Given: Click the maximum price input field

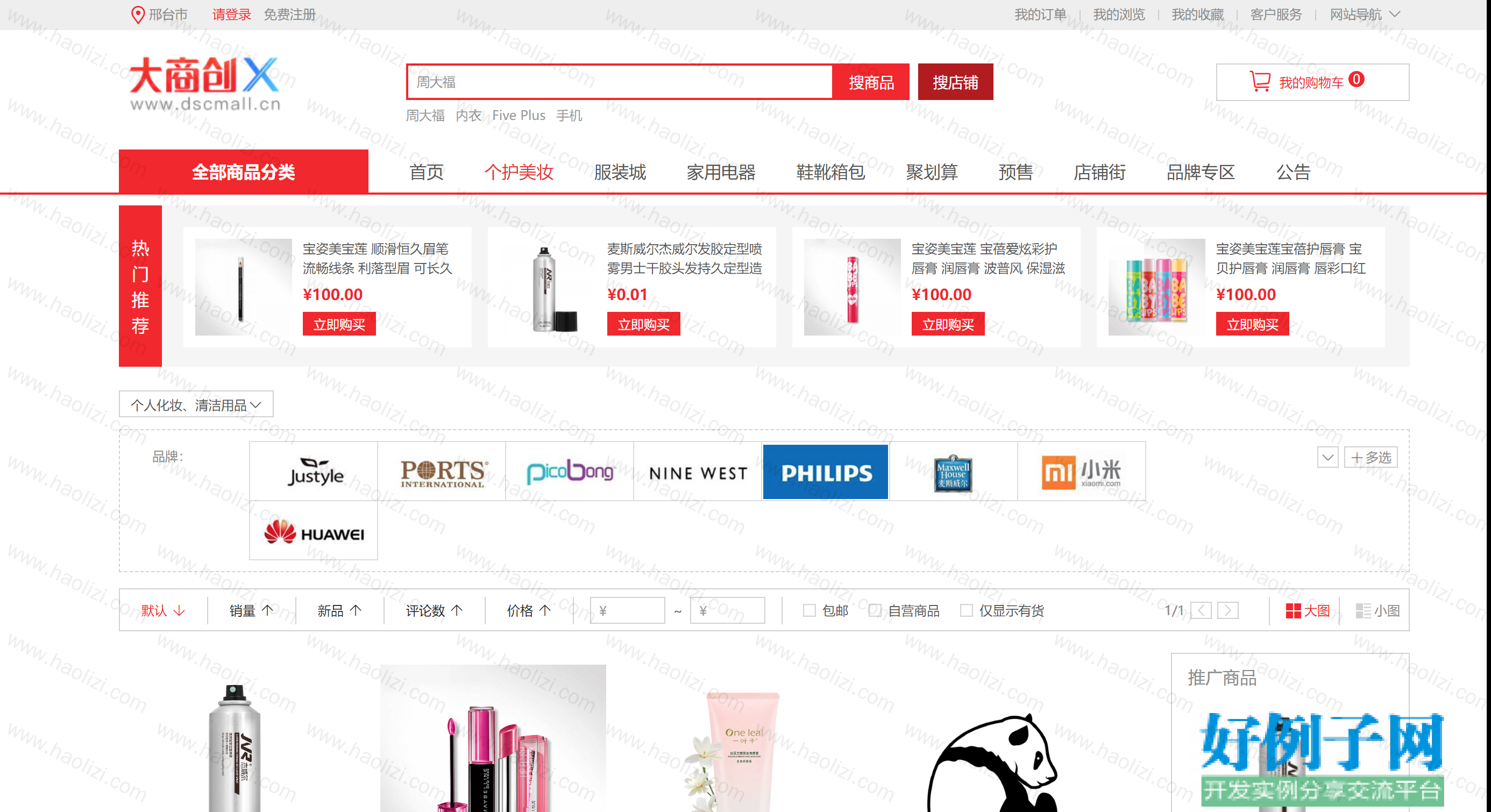Looking at the screenshot, I should click(728, 610).
